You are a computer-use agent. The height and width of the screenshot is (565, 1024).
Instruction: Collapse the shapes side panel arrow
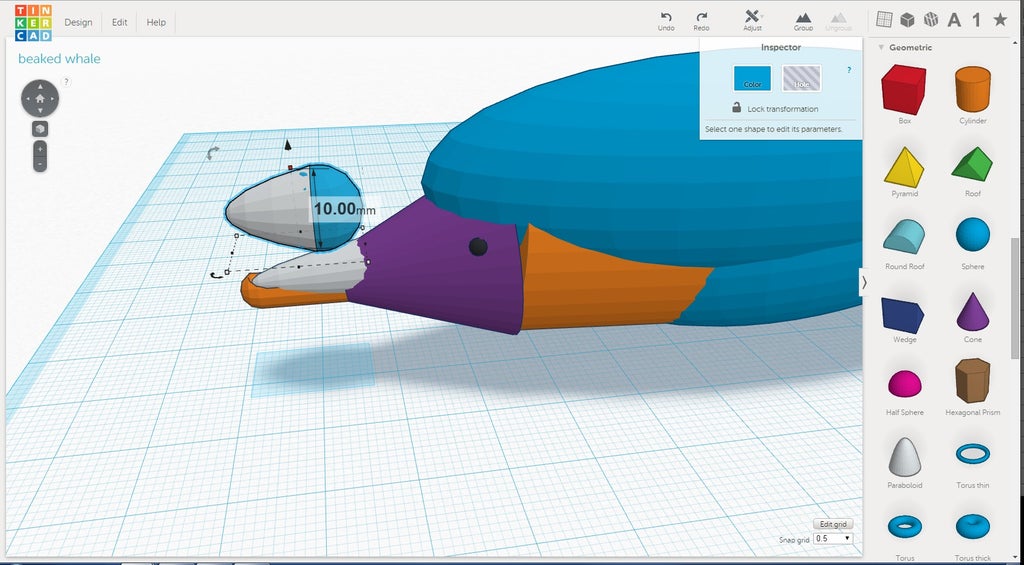click(x=864, y=282)
